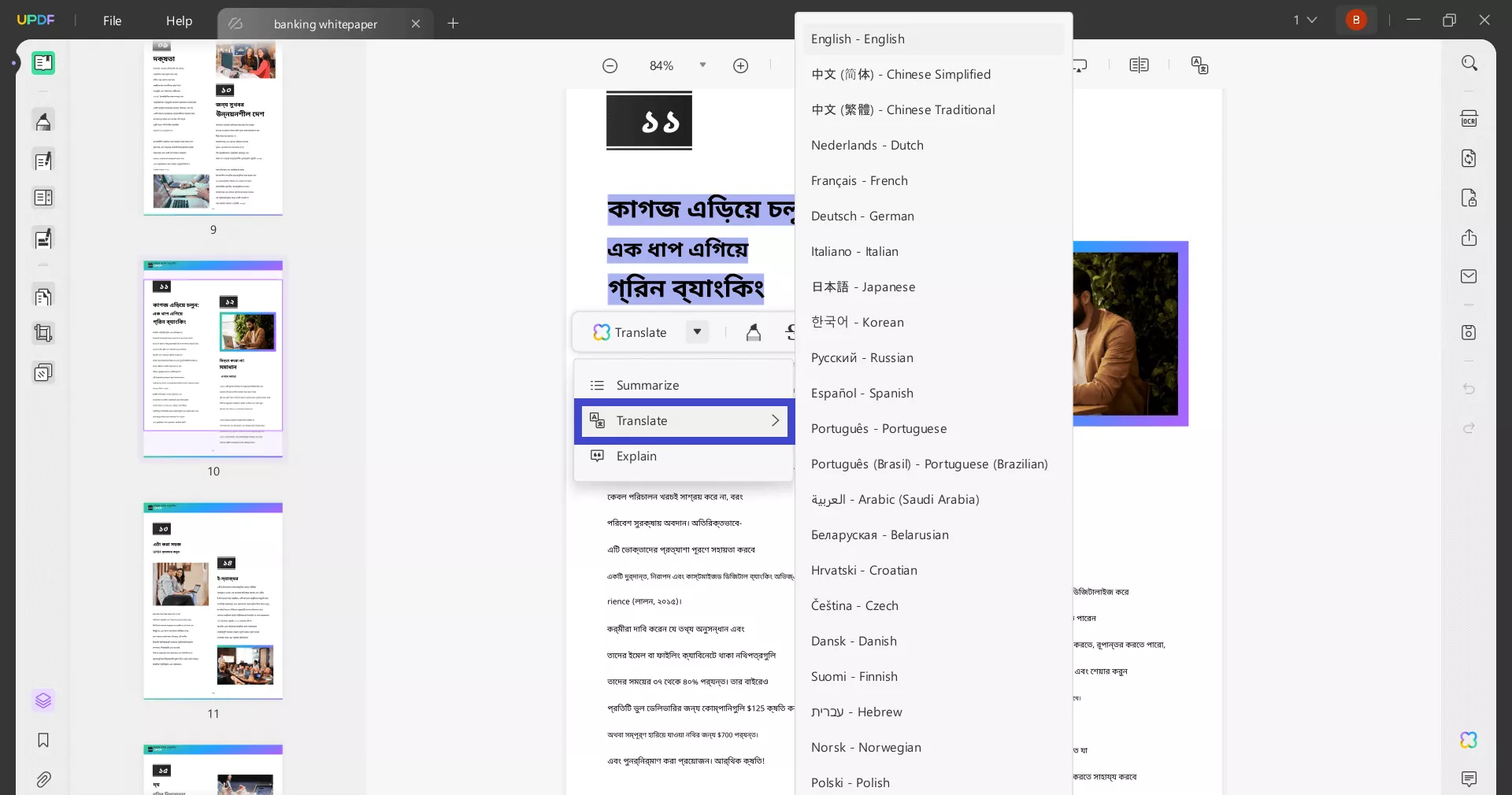
Task: Select English - English language
Action: tap(933, 39)
